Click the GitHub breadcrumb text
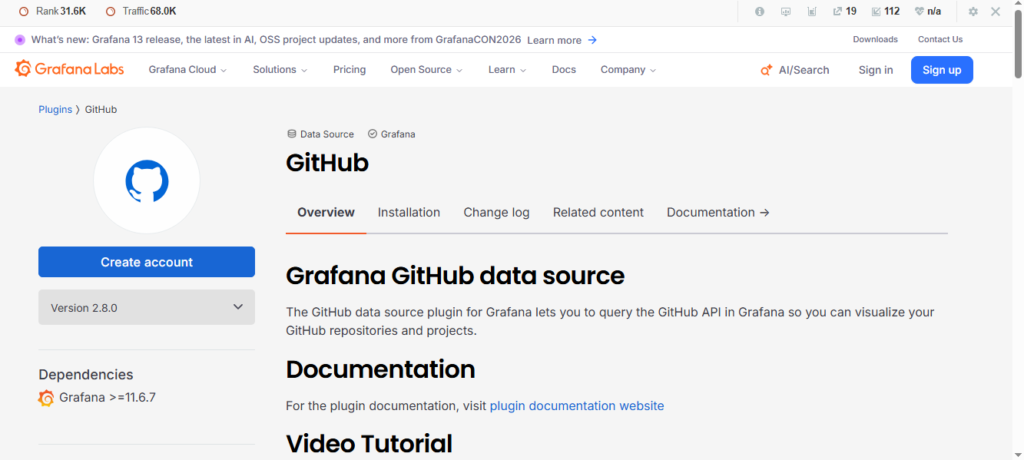Image resolution: width=1024 pixels, height=460 pixels. tap(101, 110)
